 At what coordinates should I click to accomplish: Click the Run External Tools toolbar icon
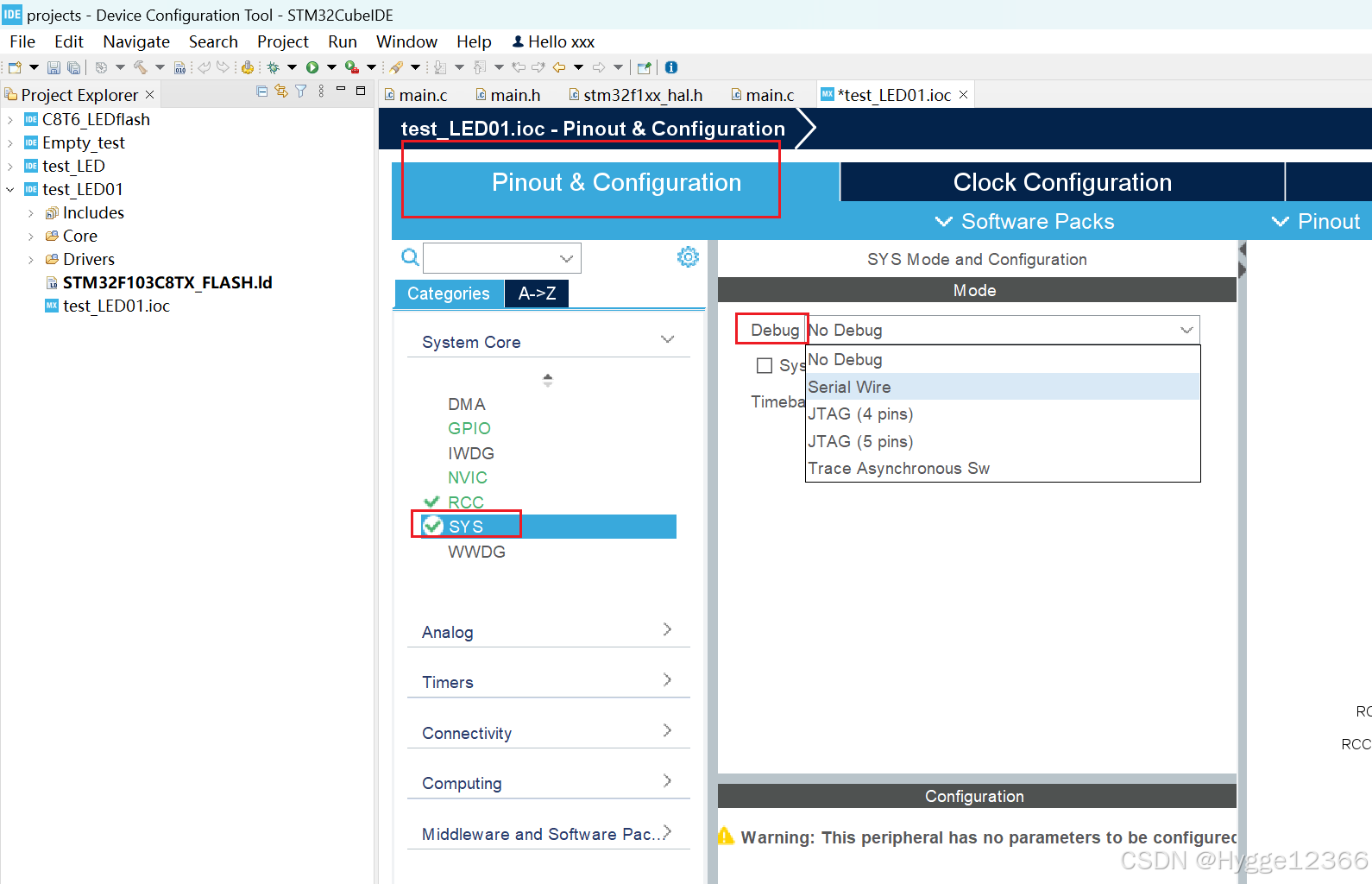coord(352,67)
